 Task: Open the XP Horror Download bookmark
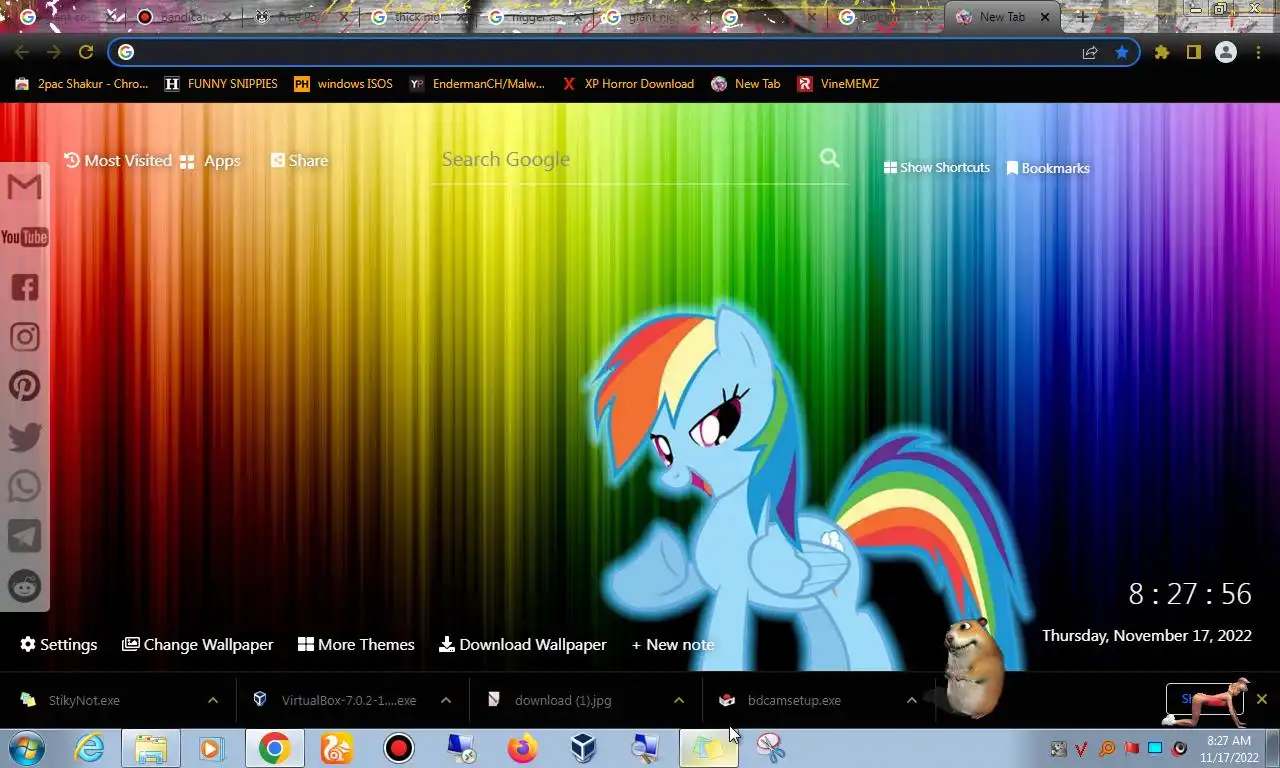[x=628, y=84]
